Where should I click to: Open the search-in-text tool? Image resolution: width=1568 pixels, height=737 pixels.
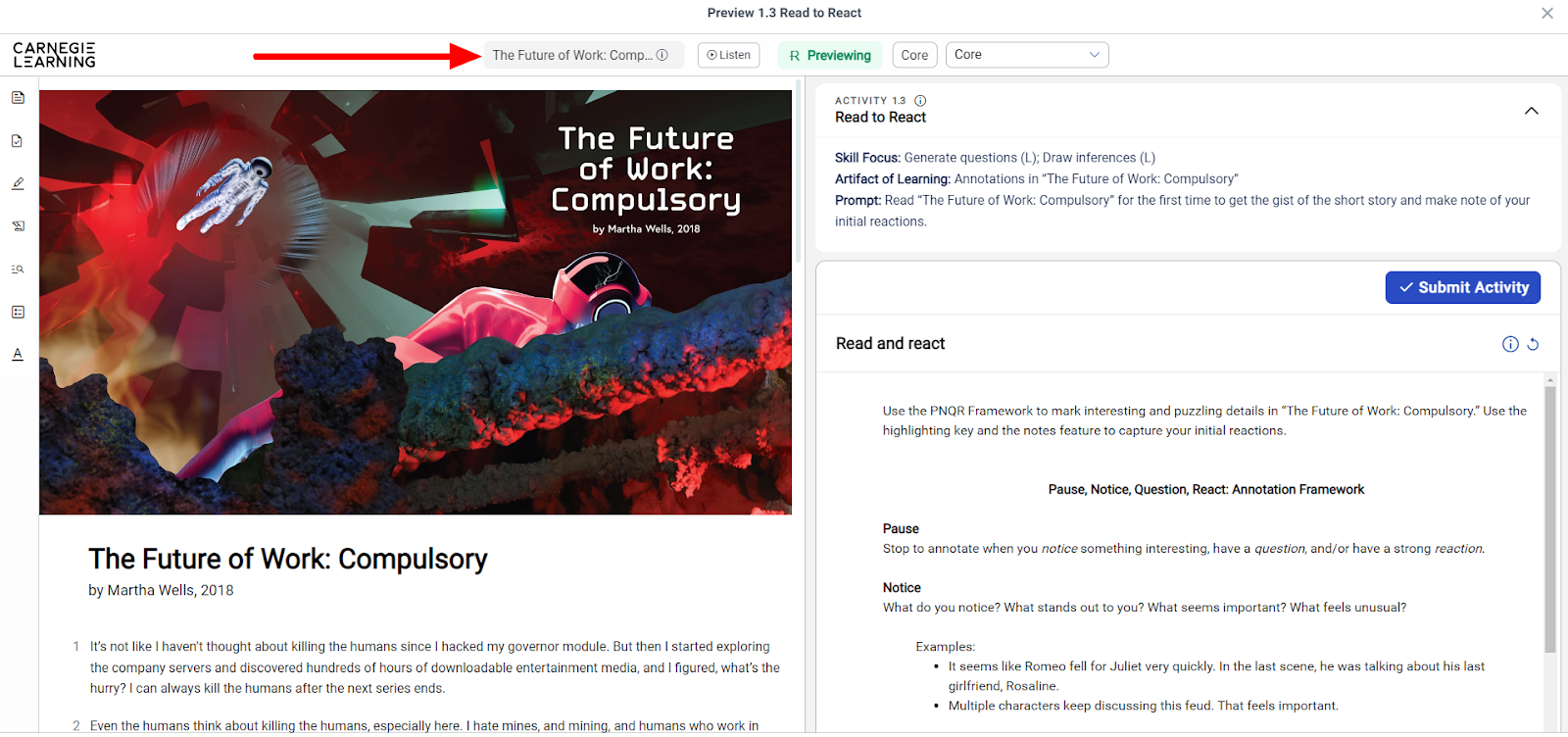coord(18,269)
